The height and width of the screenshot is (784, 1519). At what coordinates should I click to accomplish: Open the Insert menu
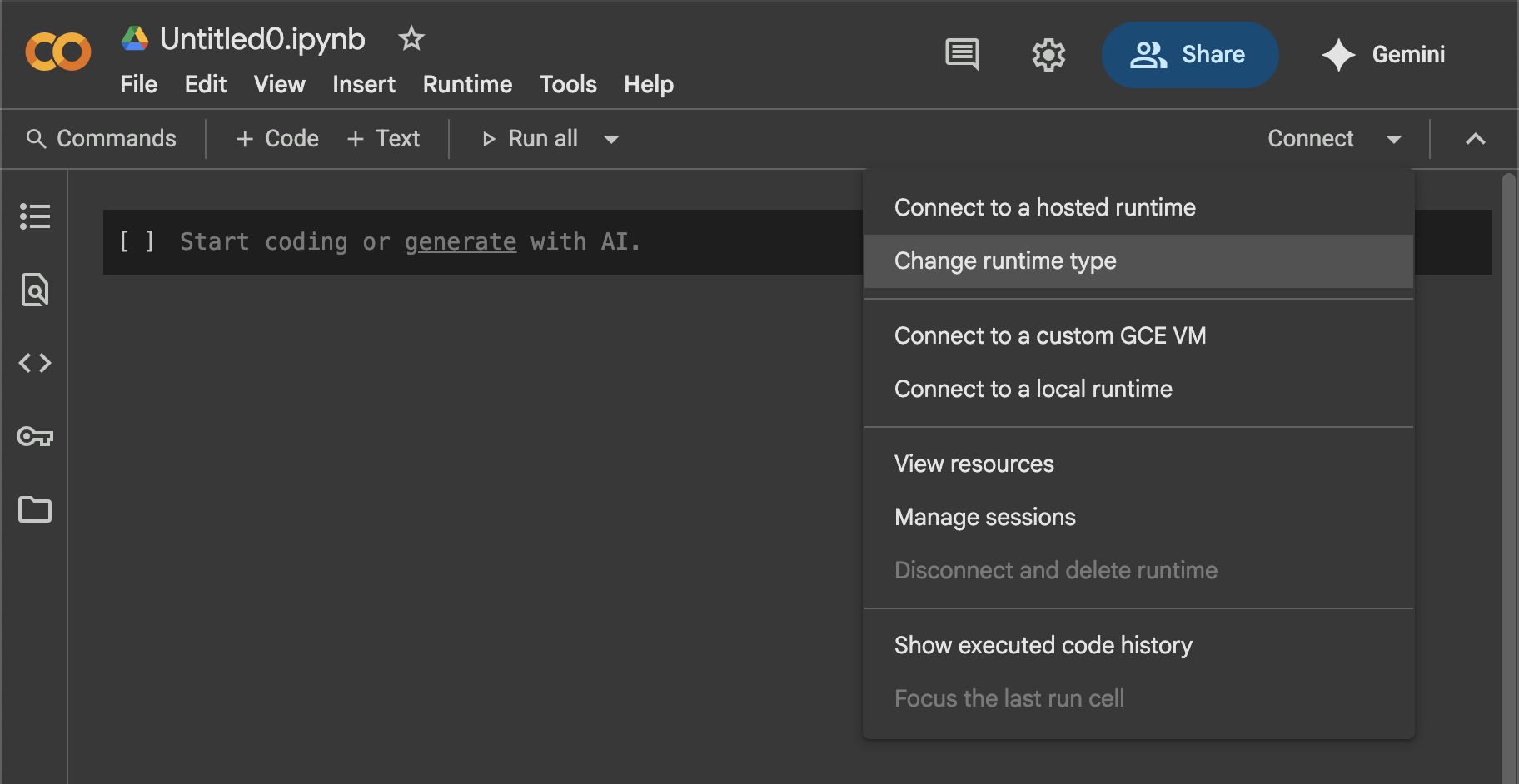(364, 84)
